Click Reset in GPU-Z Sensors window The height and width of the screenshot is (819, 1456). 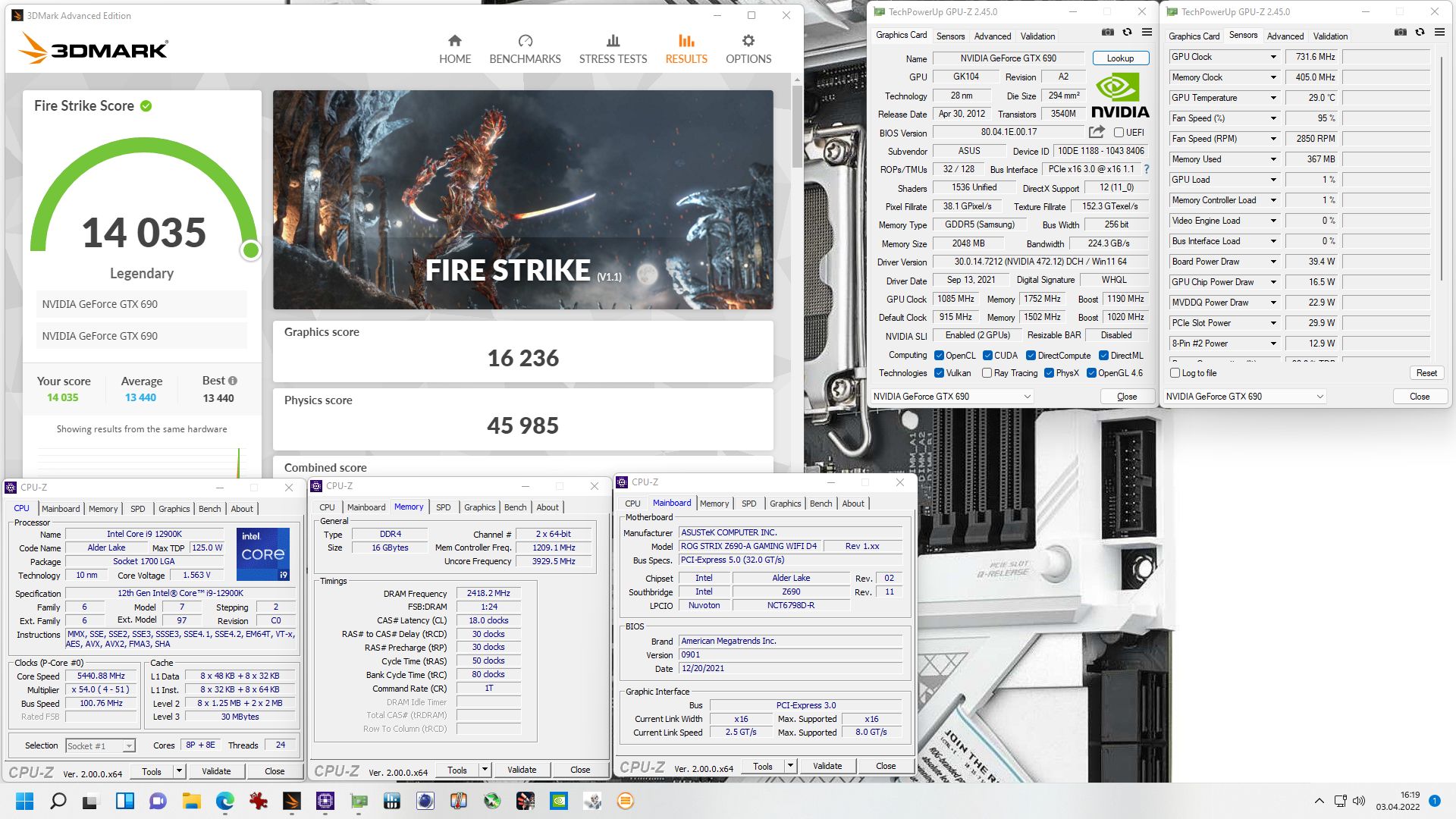point(1426,373)
